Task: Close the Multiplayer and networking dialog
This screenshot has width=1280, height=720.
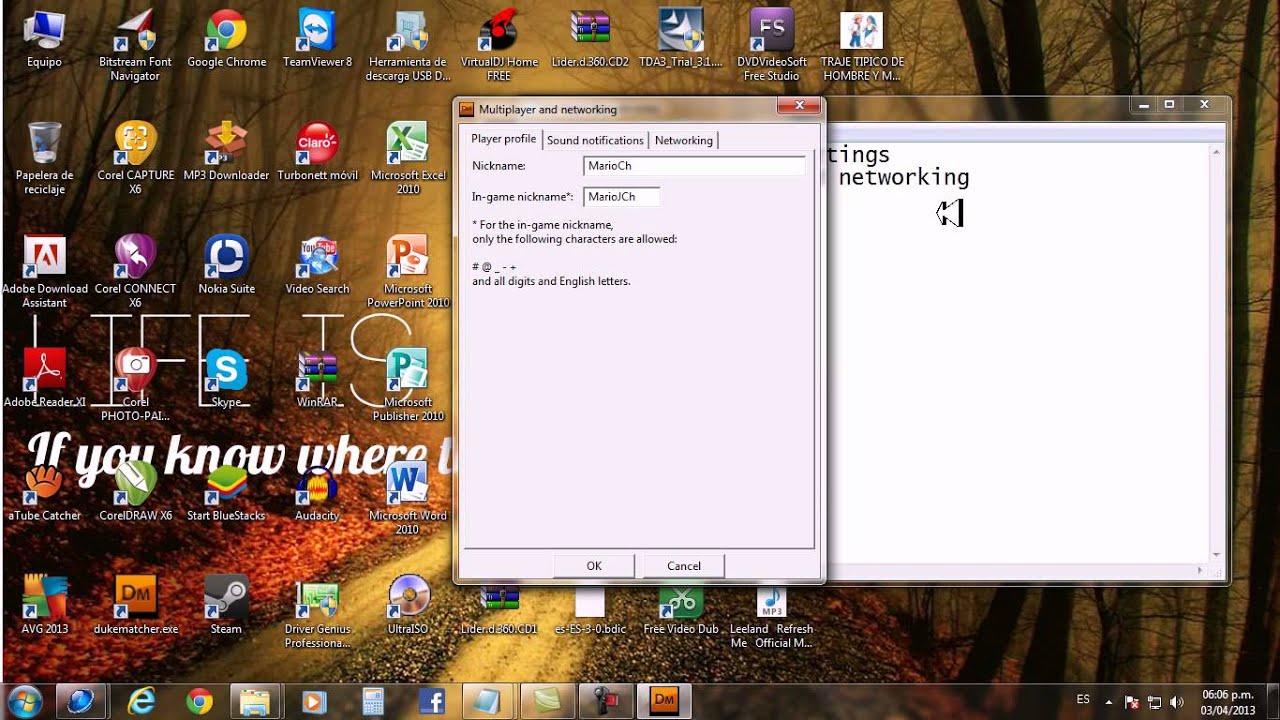Action: click(x=799, y=105)
